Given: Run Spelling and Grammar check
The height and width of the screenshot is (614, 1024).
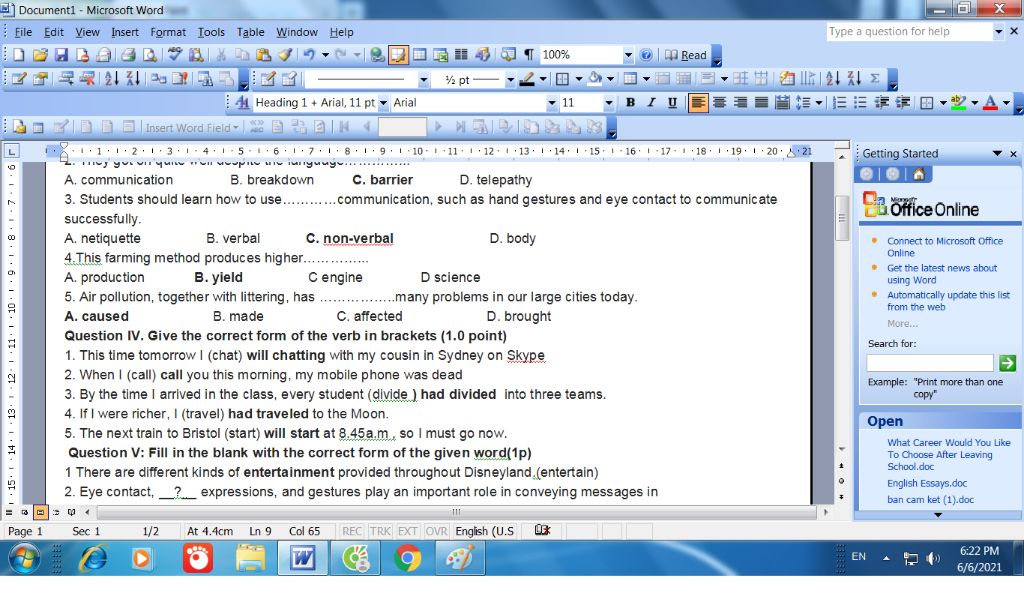Looking at the screenshot, I should click(174, 55).
